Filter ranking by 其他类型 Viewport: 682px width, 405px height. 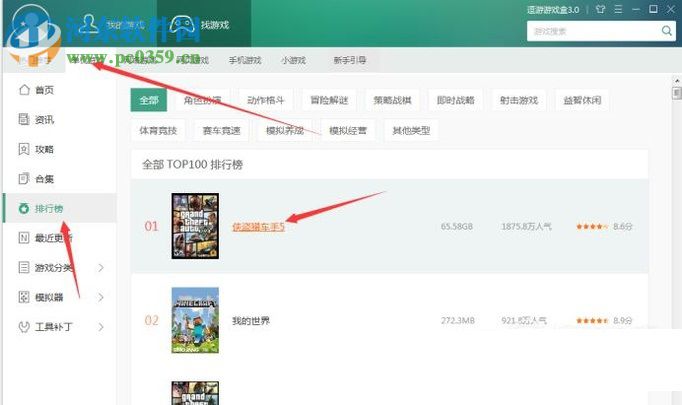coord(411,130)
